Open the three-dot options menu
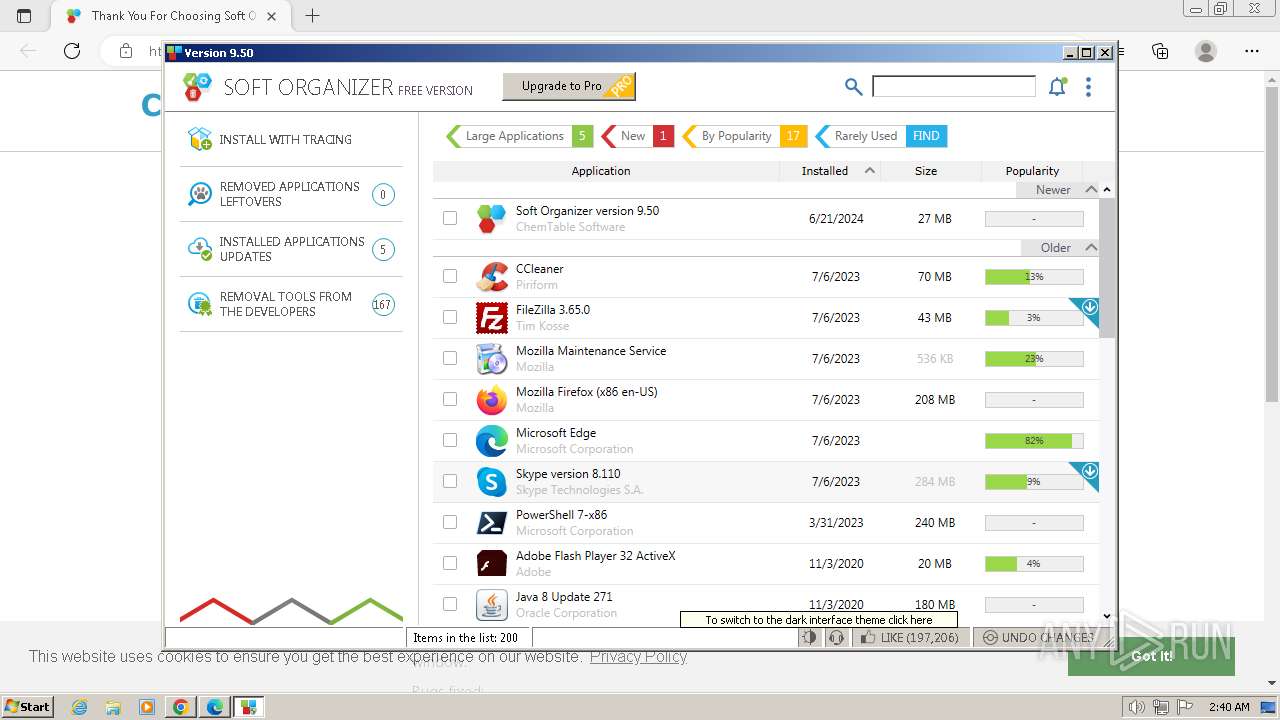This screenshot has width=1280, height=720. coord(1088,87)
